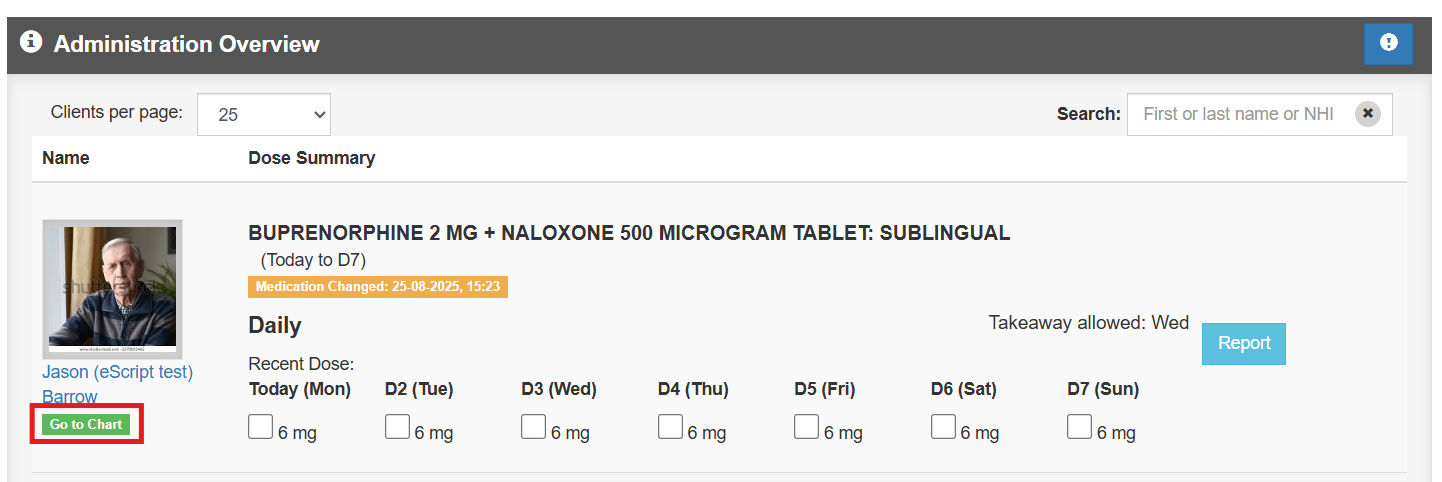Mark the D6 (Sat) dose checkbox
Viewport: 1442px width, 482px height.
(x=943, y=428)
